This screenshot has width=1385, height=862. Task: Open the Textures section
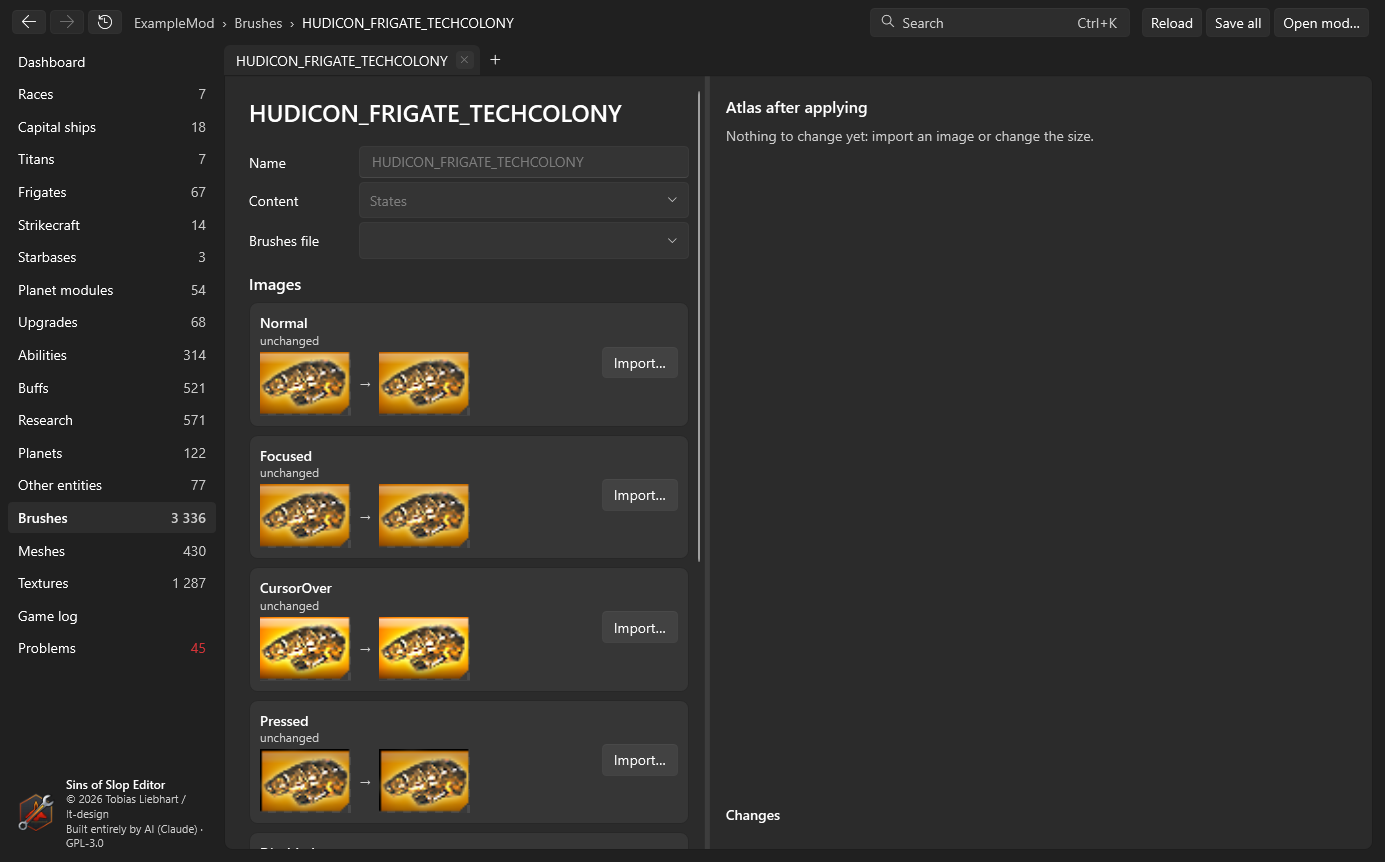pyautogui.click(x=112, y=583)
